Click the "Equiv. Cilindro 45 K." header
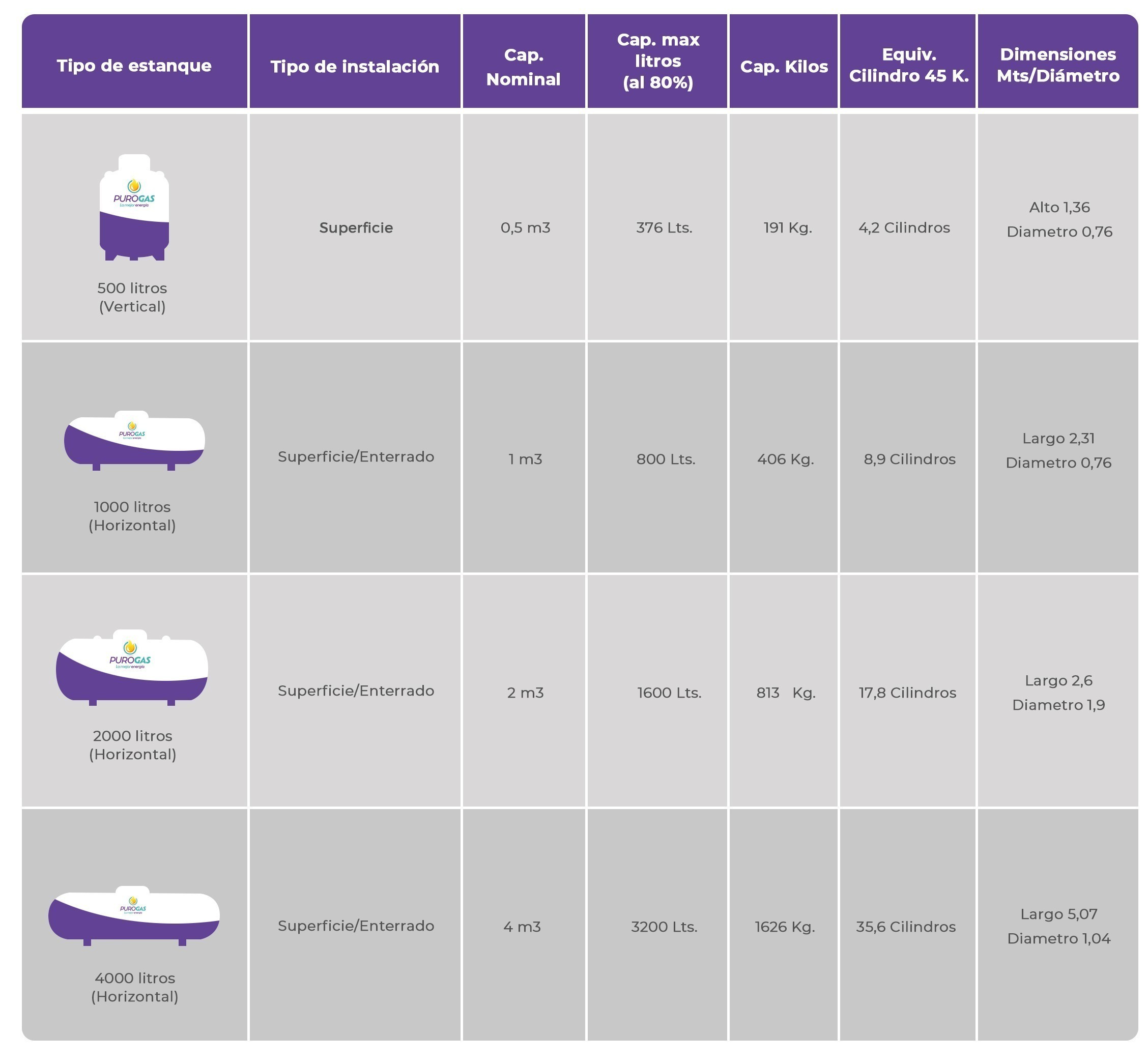The width and height of the screenshot is (1148, 1063). 909,65
